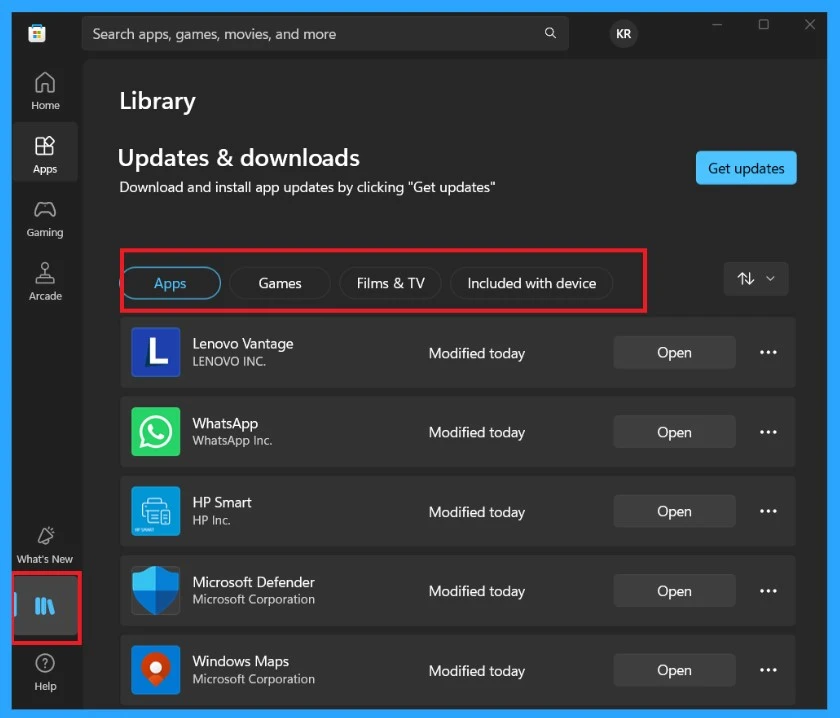Click the Windows Maps app icon

pos(156,670)
